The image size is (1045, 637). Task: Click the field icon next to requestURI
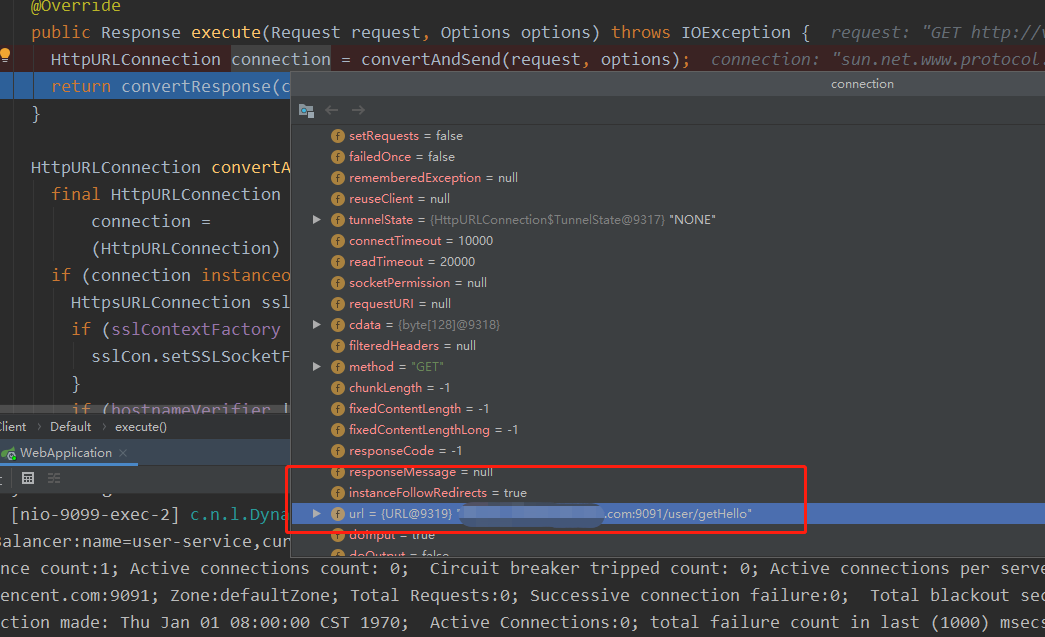338,304
